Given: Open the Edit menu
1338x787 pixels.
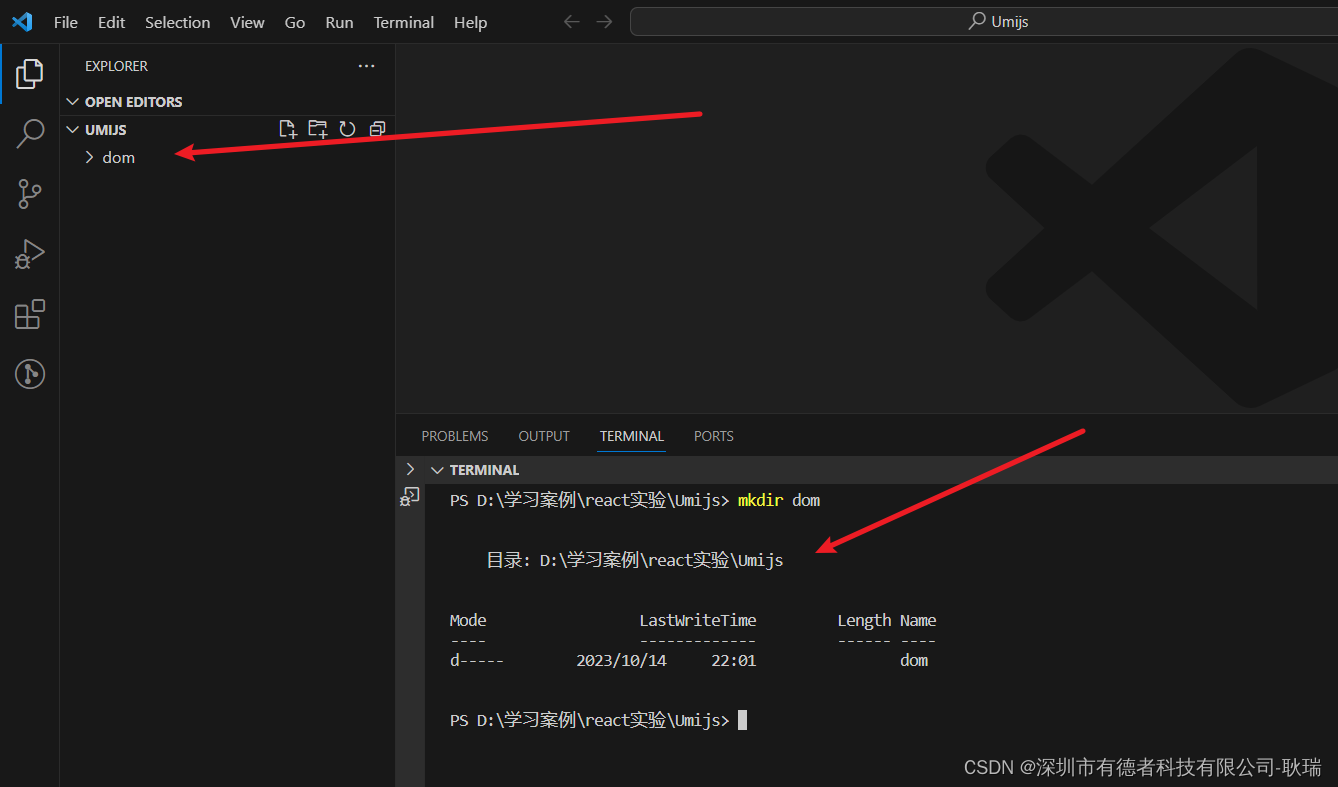Looking at the screenshot, I should 112,22.
